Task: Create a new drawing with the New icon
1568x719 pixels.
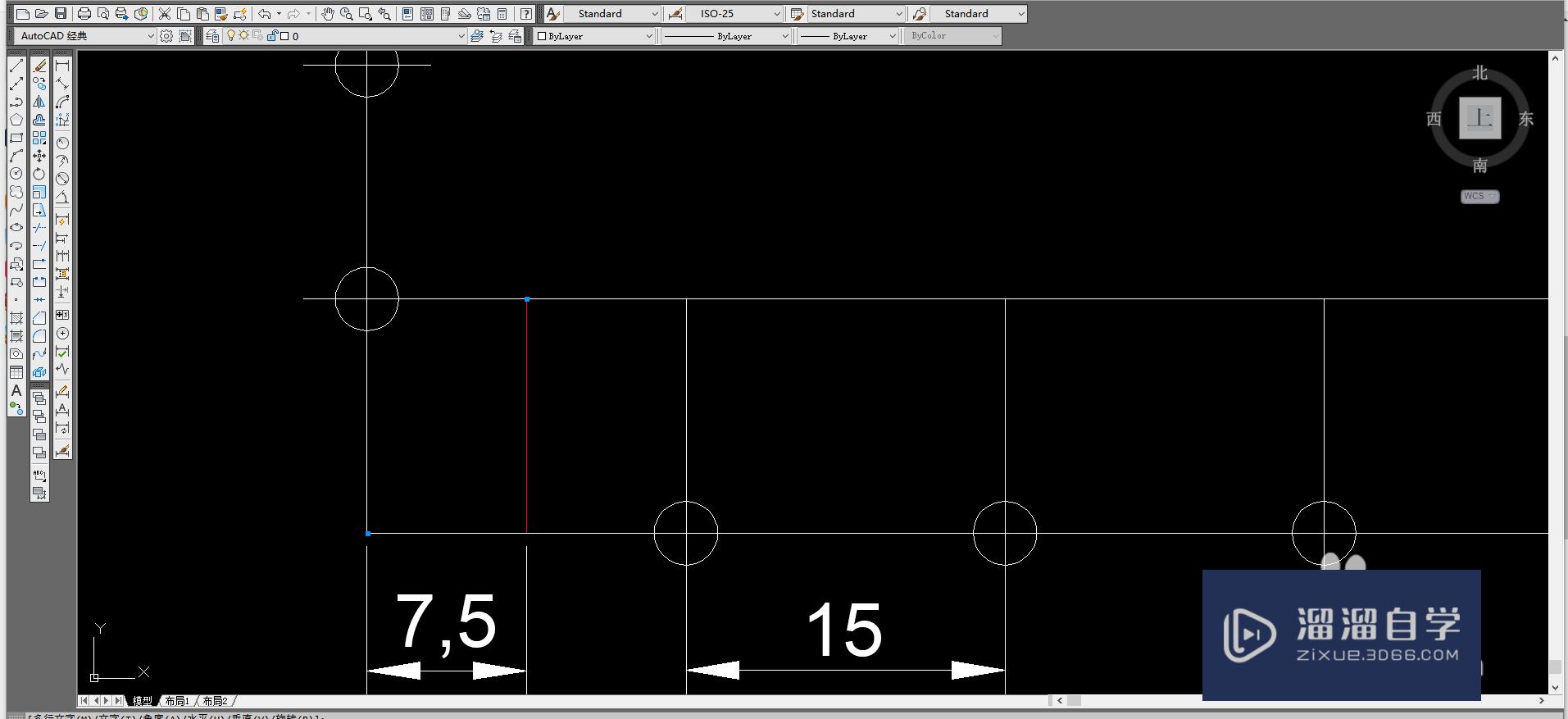Action: click(23, 14)
